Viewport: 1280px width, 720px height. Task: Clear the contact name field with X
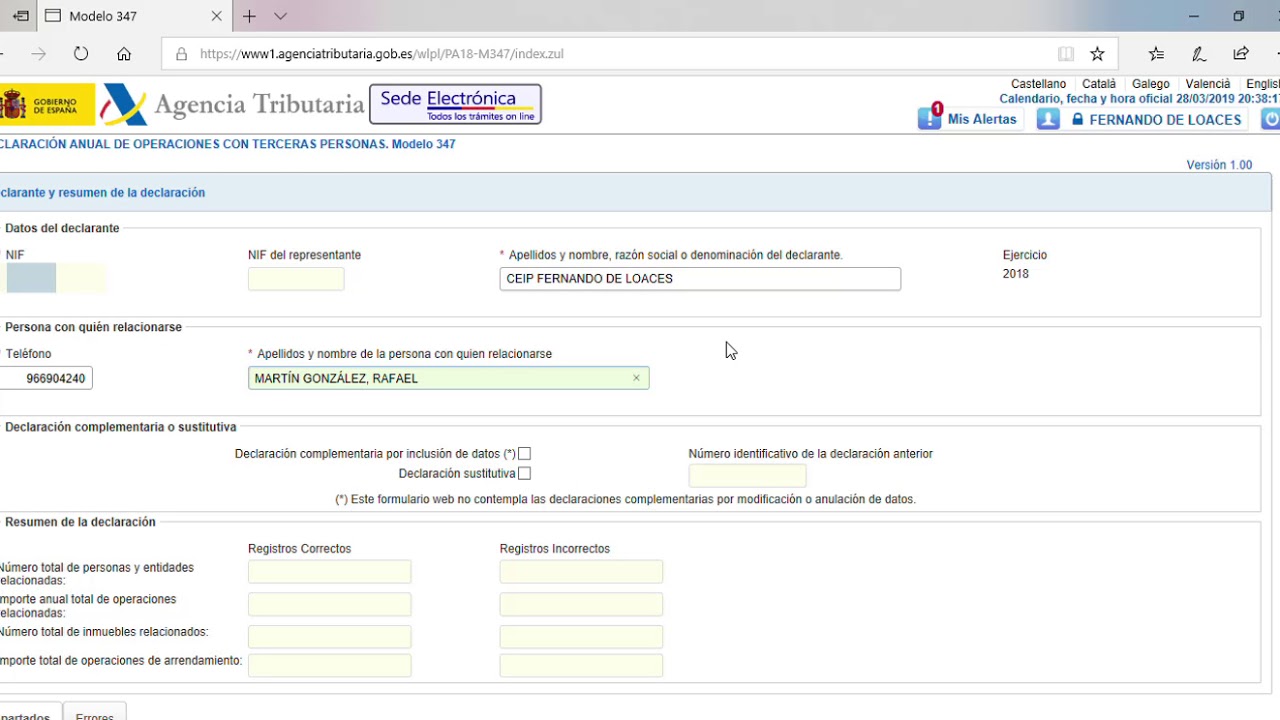(x=636, y=378)
